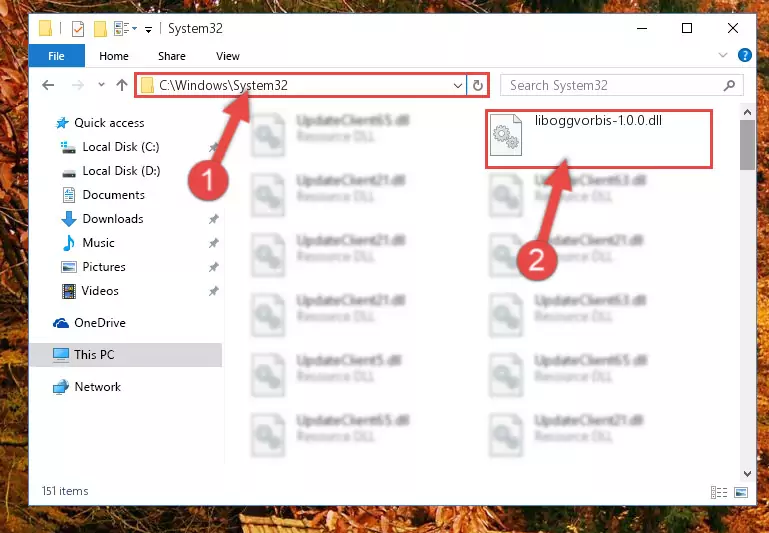769x533 pixels.
Task: Click the Network icon in sidebar
Action: click(61, 387)
